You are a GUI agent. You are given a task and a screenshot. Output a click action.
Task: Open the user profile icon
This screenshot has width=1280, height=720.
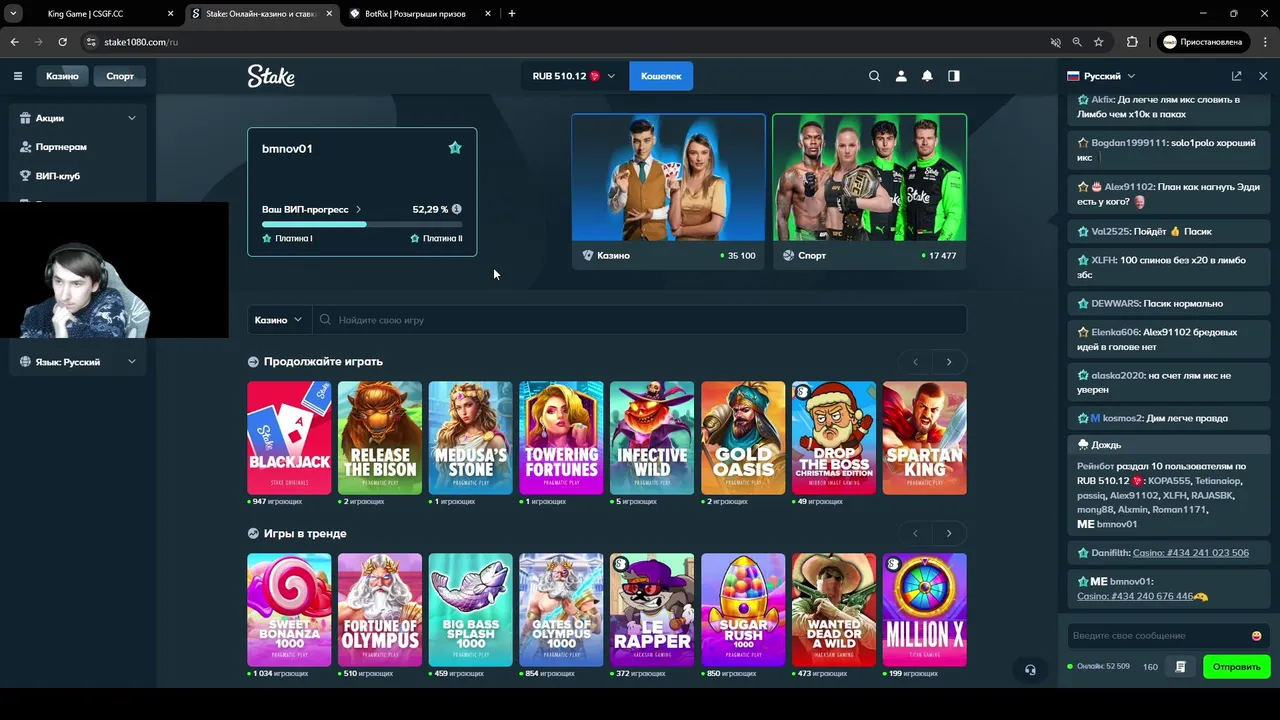click(901, 76)
